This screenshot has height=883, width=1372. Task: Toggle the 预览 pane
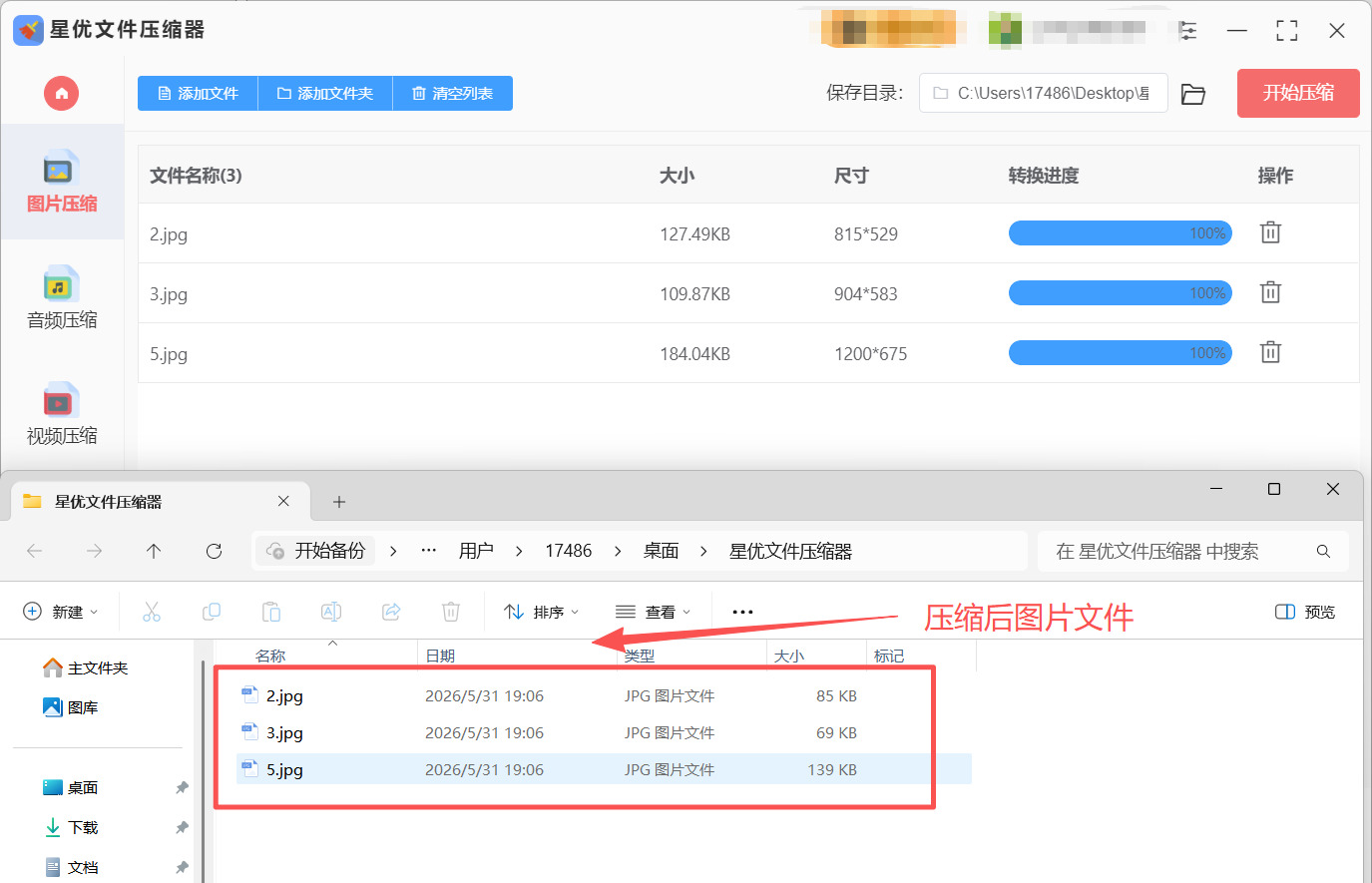coord(1305,612)
